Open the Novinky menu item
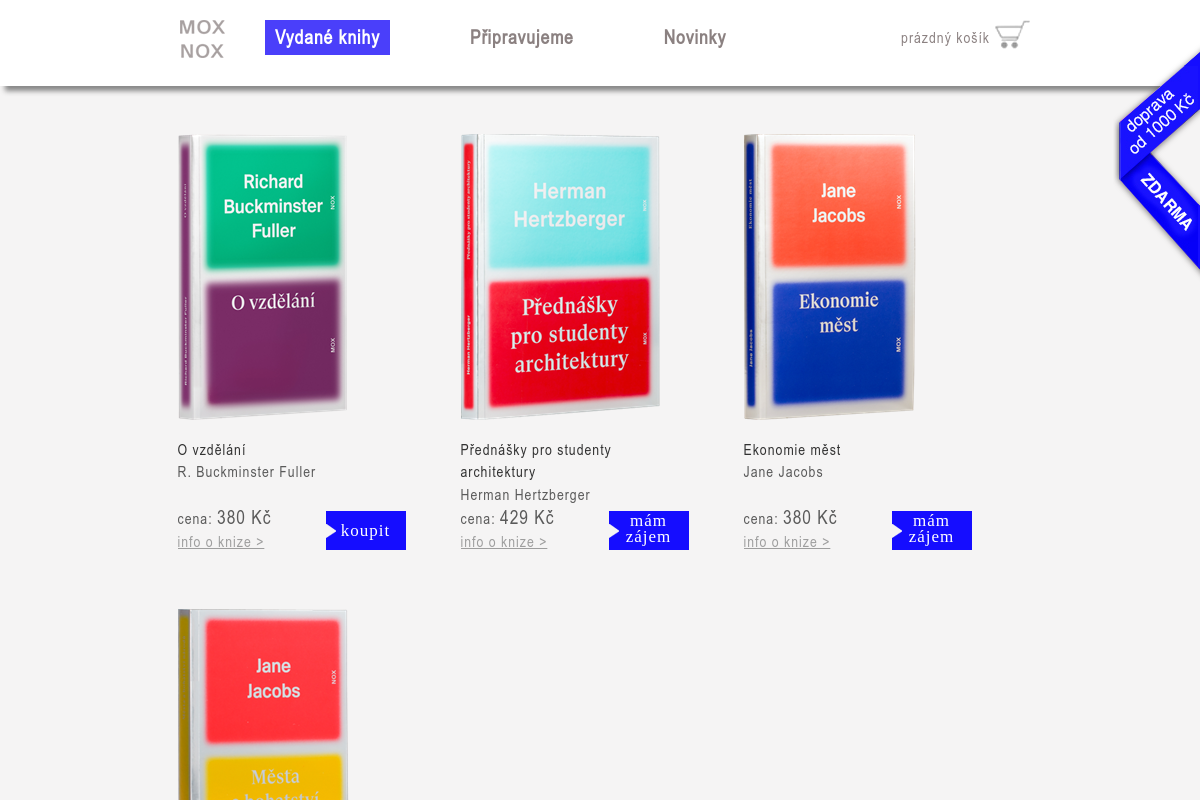Image resolution: width=1200 pixels, height=800 pixels. coord(695,37)
